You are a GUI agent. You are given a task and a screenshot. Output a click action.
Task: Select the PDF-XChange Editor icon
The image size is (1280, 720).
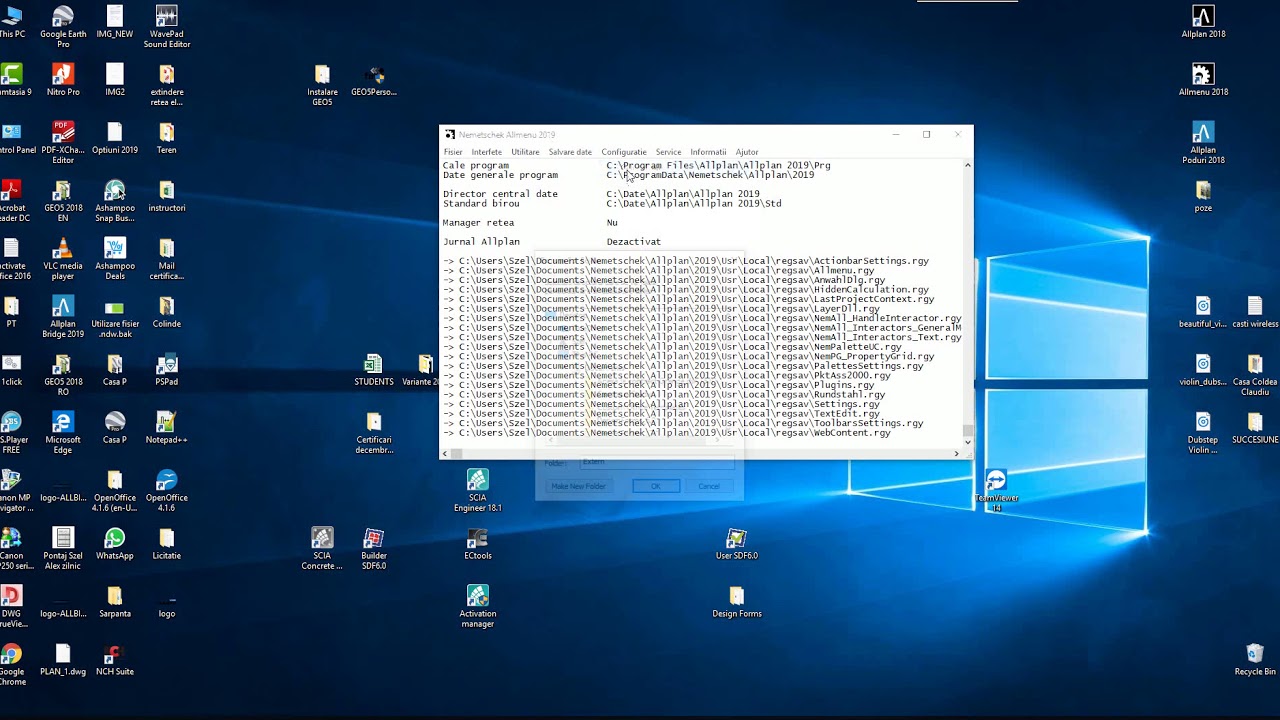[x=63, y=143]
